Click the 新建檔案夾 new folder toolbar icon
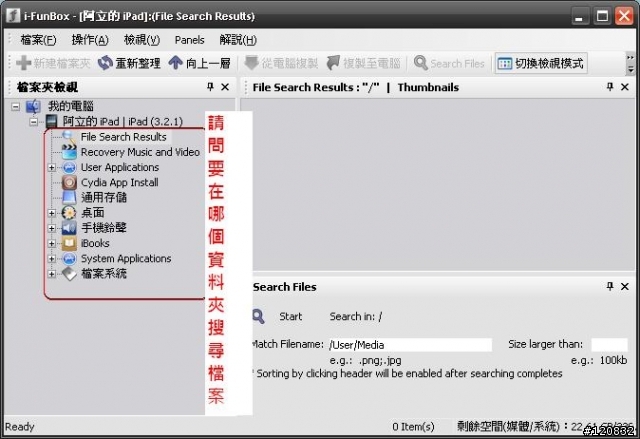This screenshot has height=439, width=640. coord(24,63)
